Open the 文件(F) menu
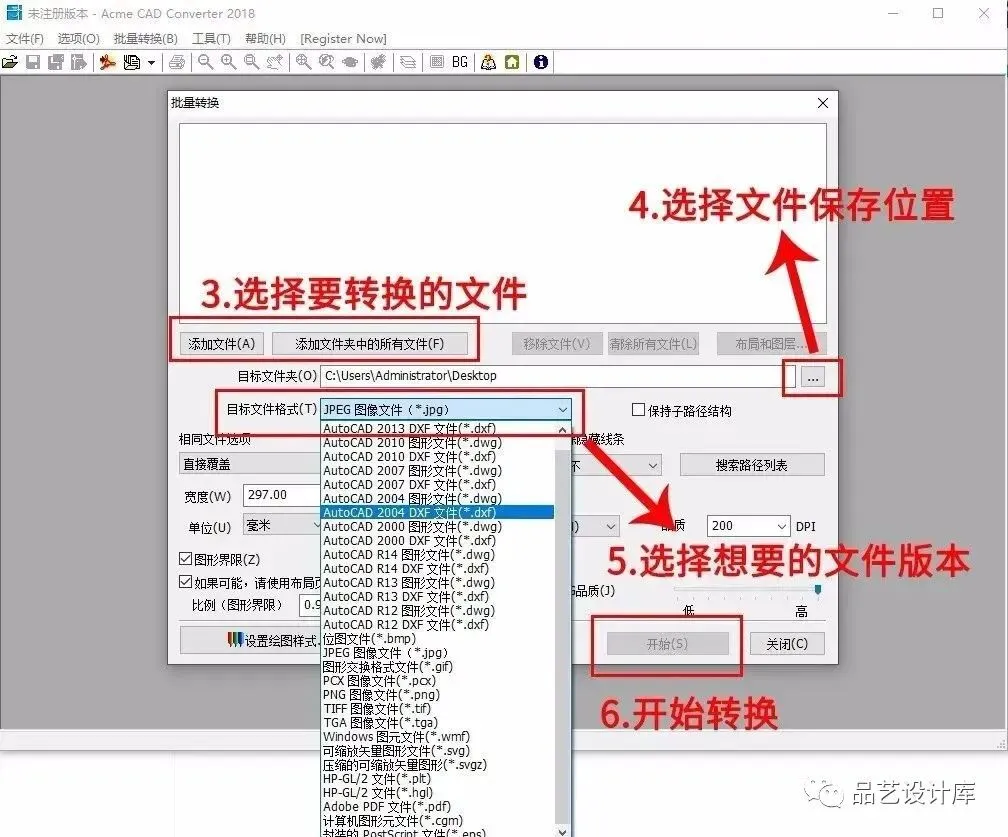This screenshot has width=1008, height=837. click(x=25, y=39)
